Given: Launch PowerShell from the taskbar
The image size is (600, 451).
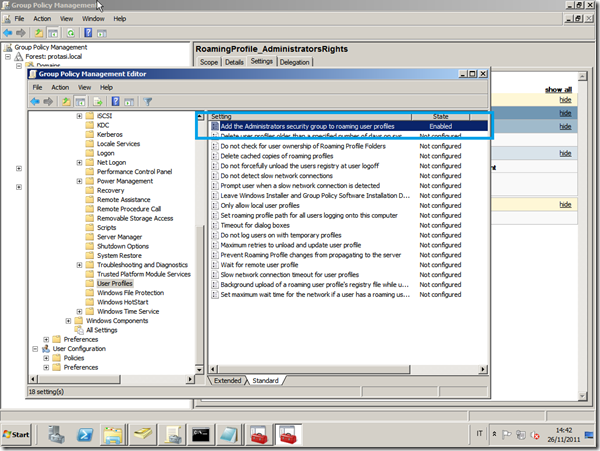Looking at the screenshot, I should (x=85, y=435).
